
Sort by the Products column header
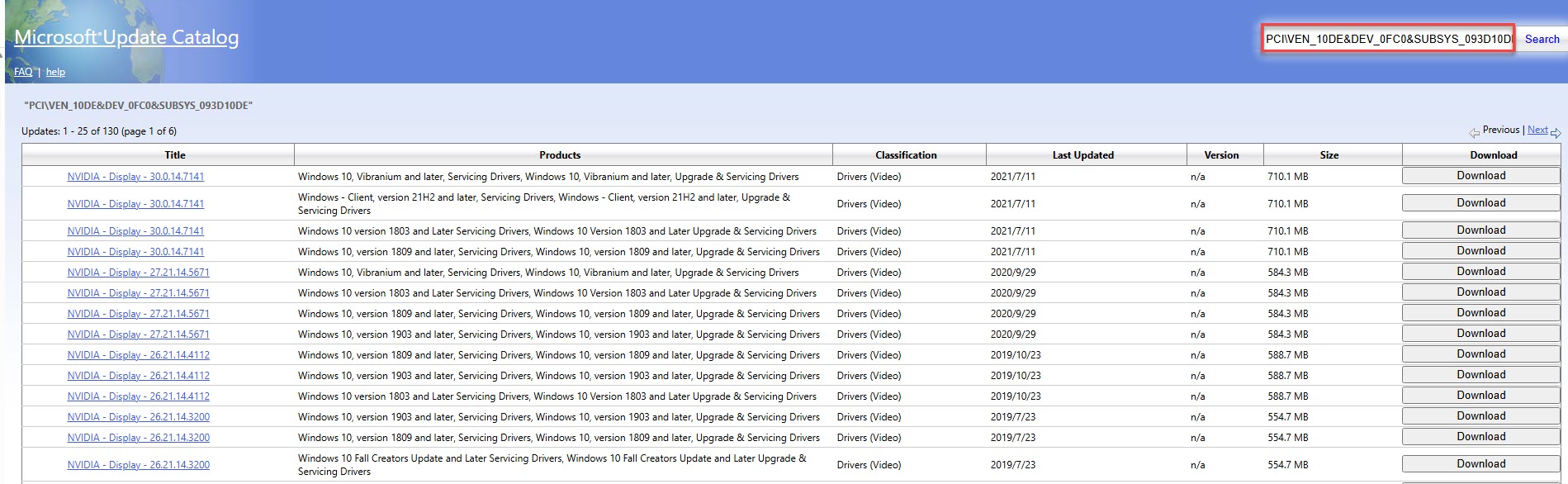pos(560,155)
